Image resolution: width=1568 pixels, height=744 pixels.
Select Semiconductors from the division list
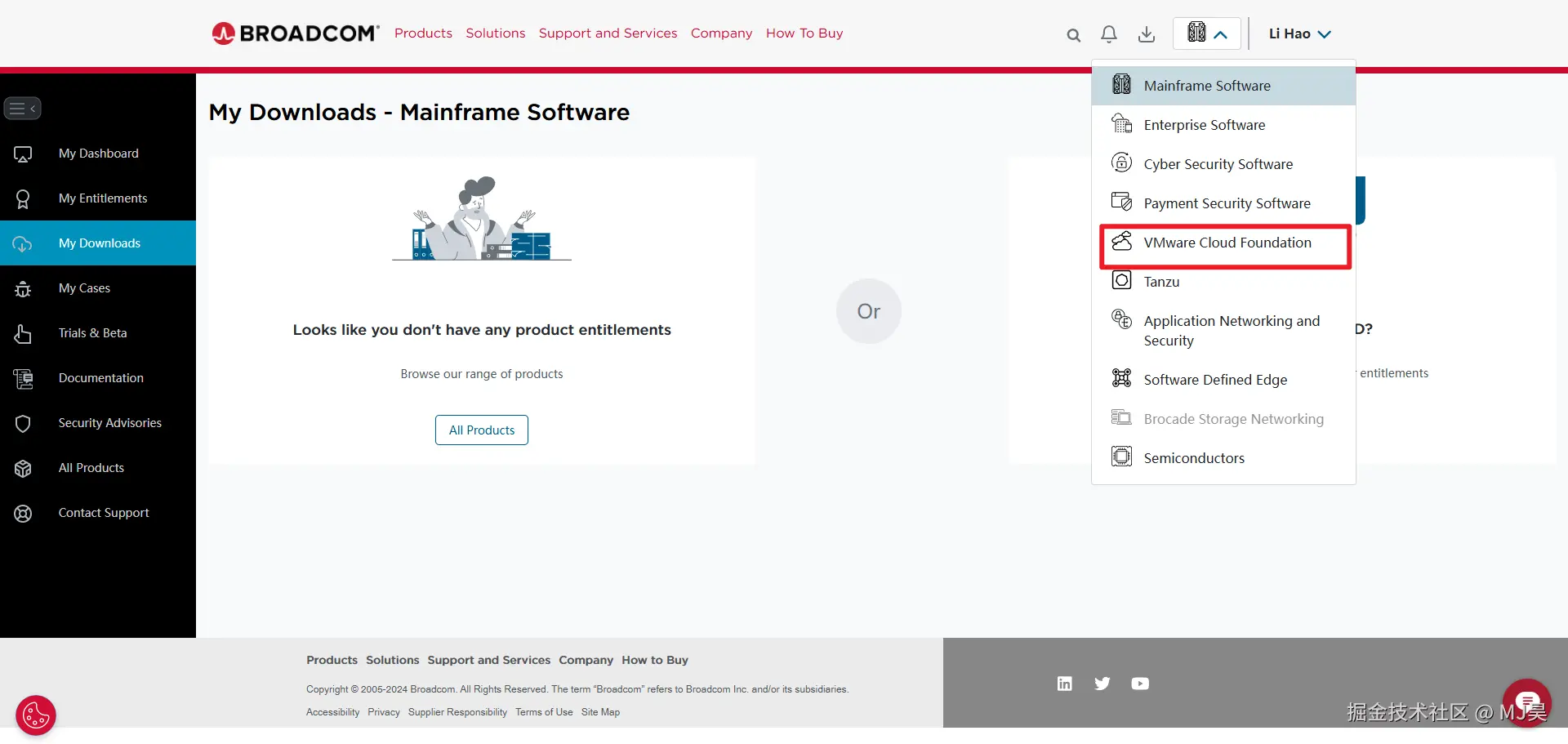click(1223, 458)
